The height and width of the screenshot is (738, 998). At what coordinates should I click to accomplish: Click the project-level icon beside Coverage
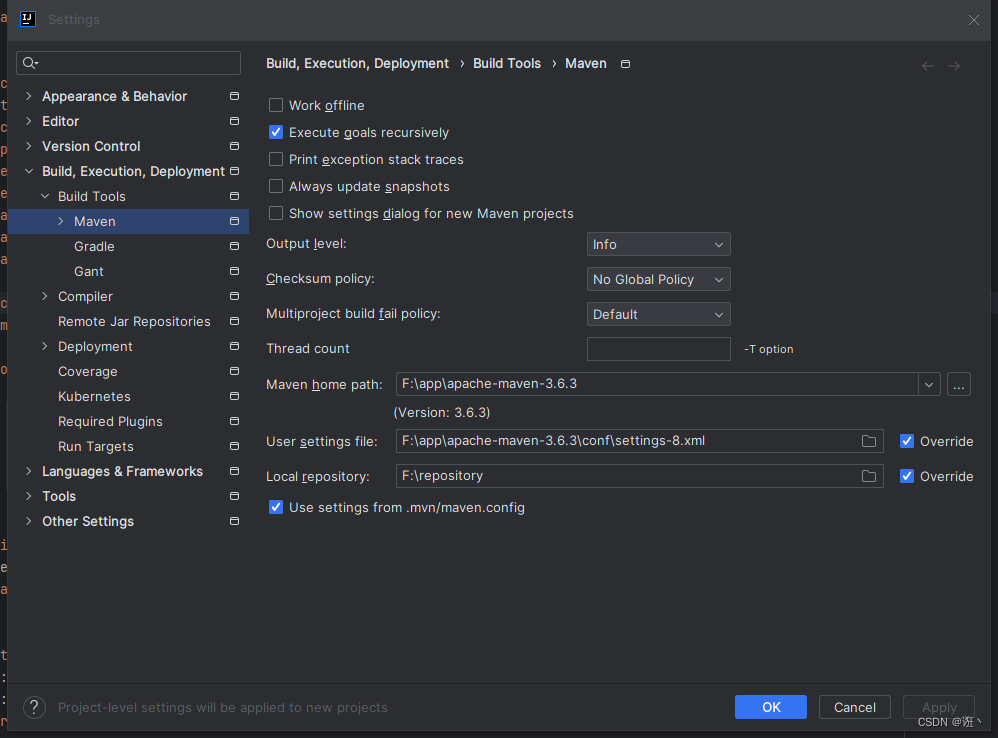[x=234, y=372]
